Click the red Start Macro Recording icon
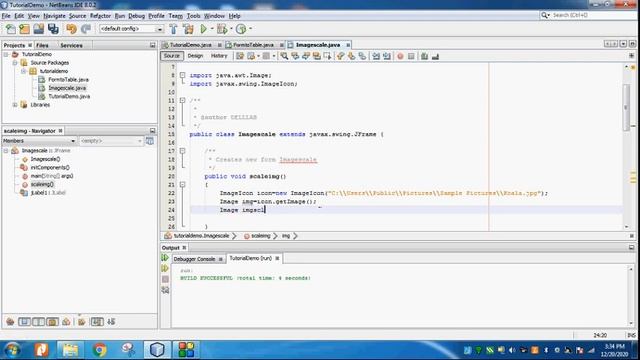This screenshot has width=640, height=360. tap(400, 56)
